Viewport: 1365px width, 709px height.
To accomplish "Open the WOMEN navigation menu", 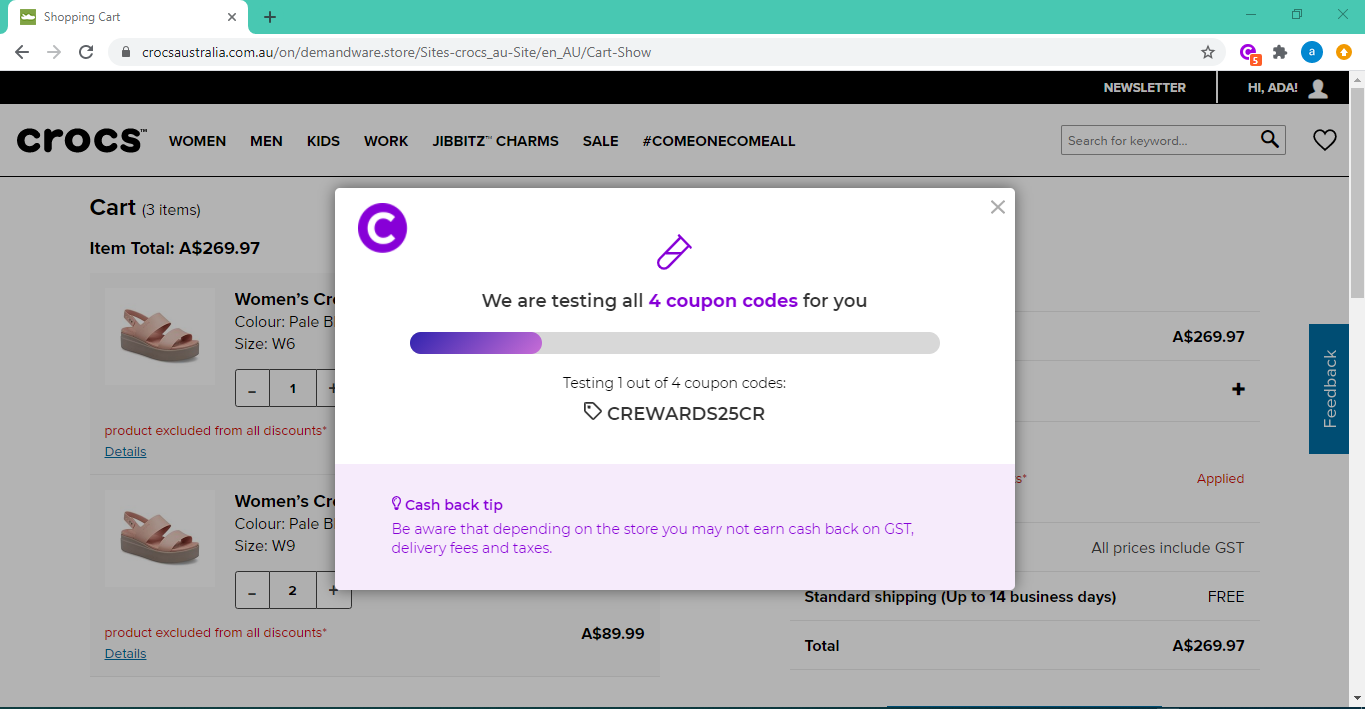I will point(197,141).
